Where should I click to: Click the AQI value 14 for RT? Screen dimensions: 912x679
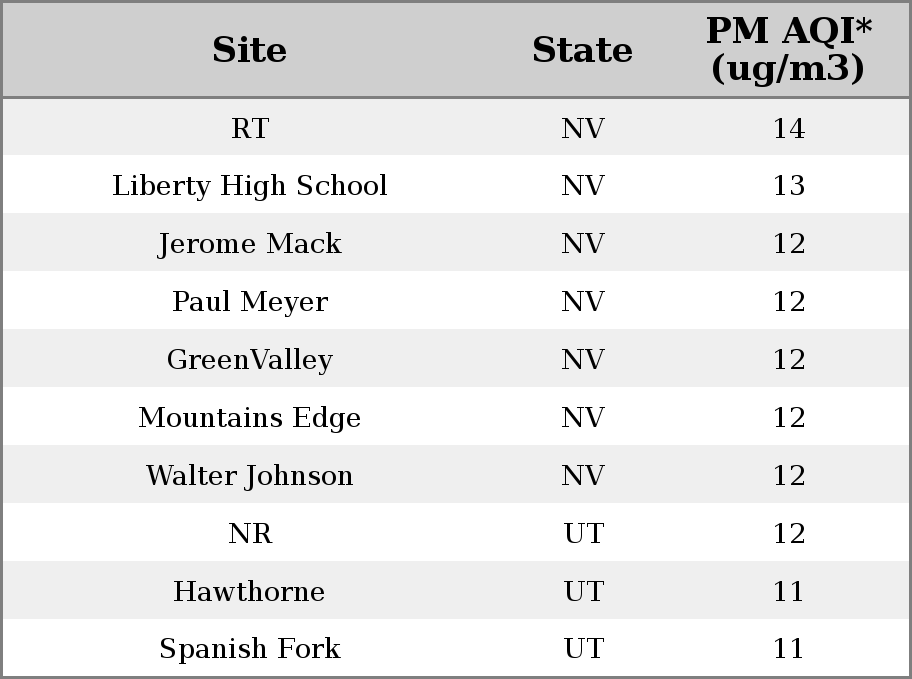point(789,128)
